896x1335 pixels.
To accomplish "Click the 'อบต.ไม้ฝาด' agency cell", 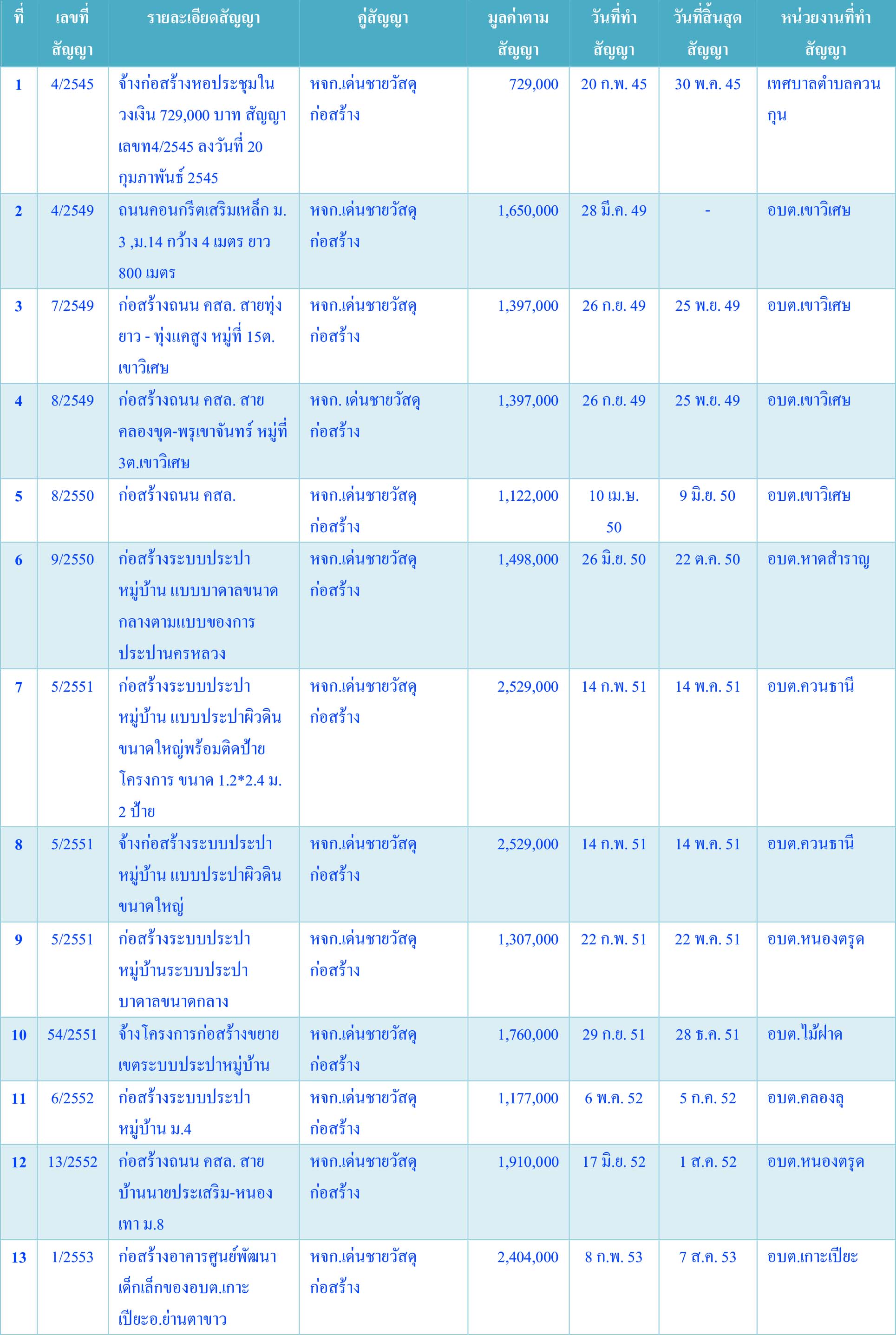I will (804, 1034).
